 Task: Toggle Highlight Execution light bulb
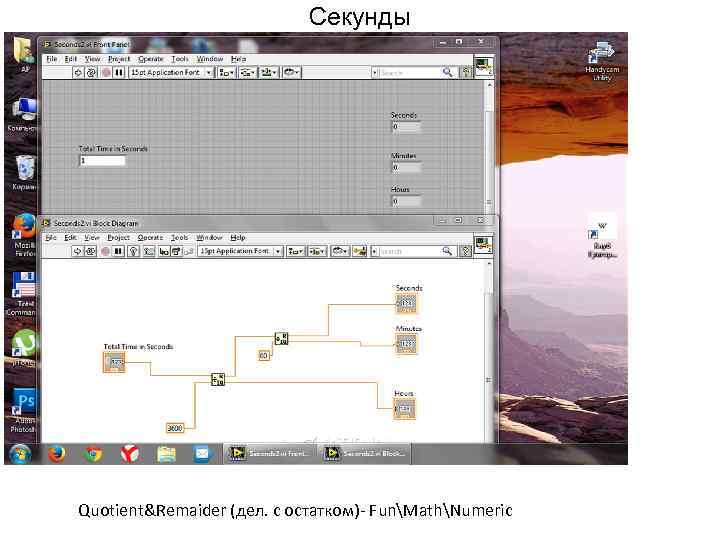coord(133,251)
